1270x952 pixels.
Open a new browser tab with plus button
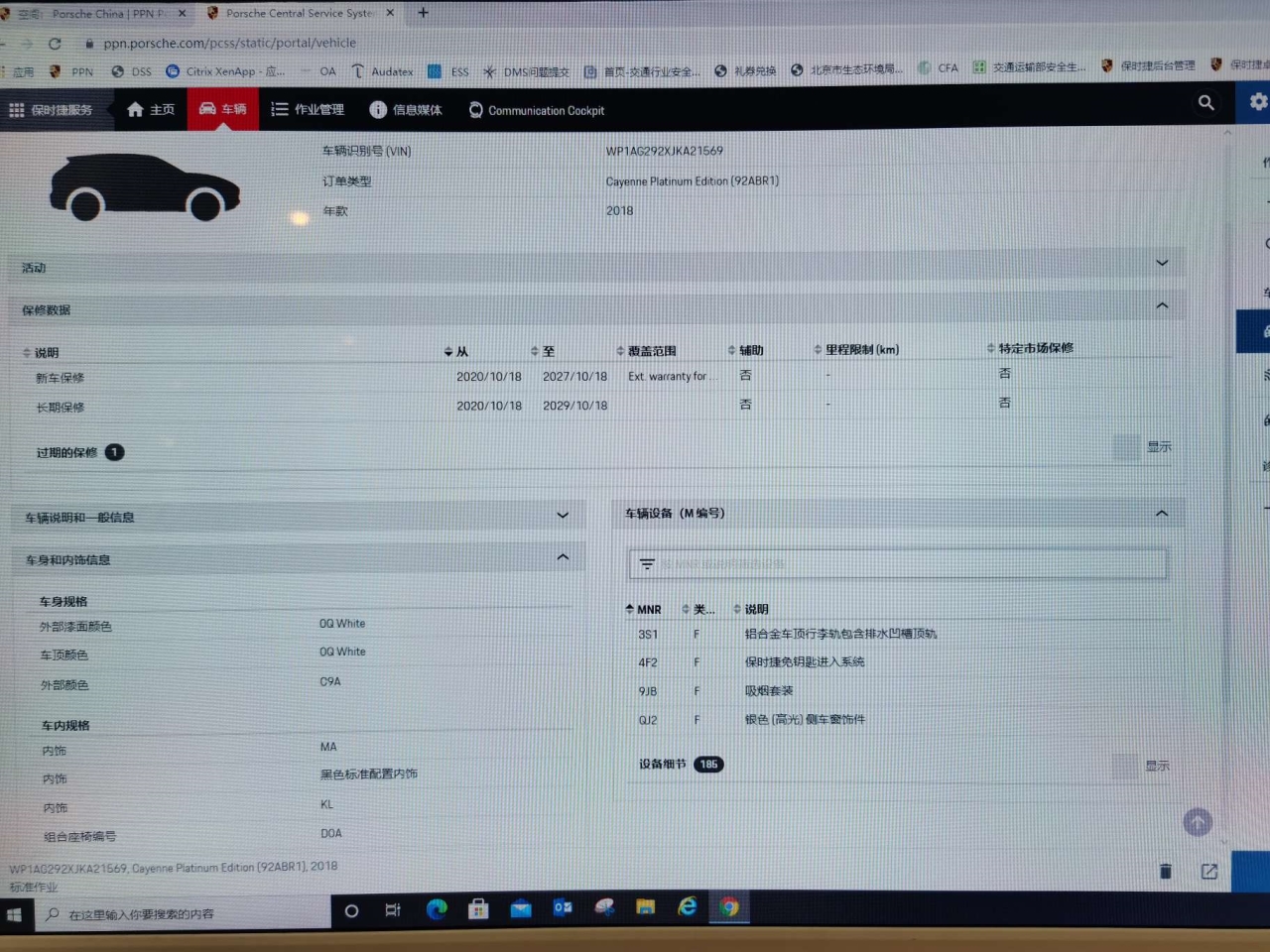(423, 12)
